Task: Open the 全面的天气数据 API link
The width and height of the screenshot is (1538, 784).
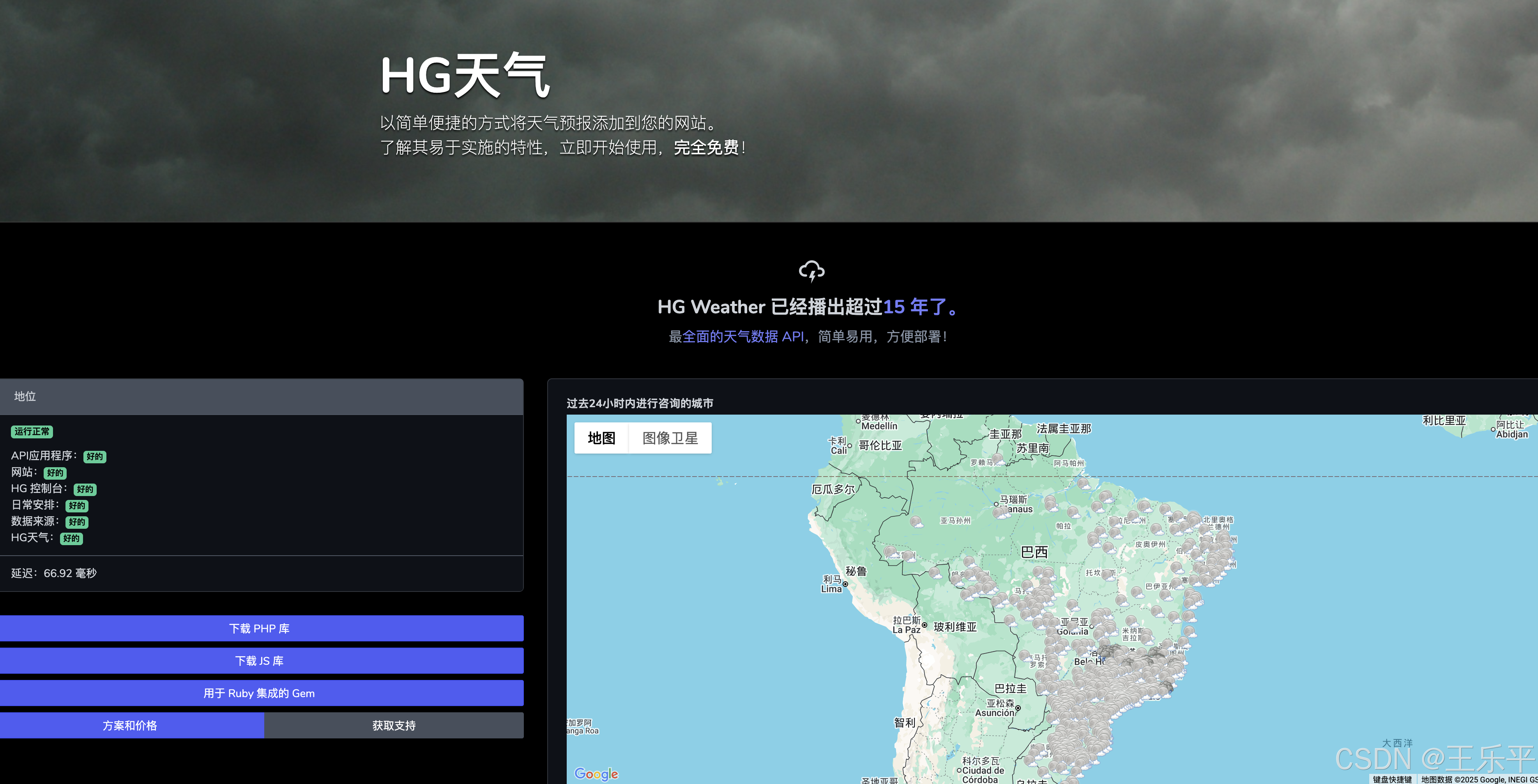Action: click(743, 337)
